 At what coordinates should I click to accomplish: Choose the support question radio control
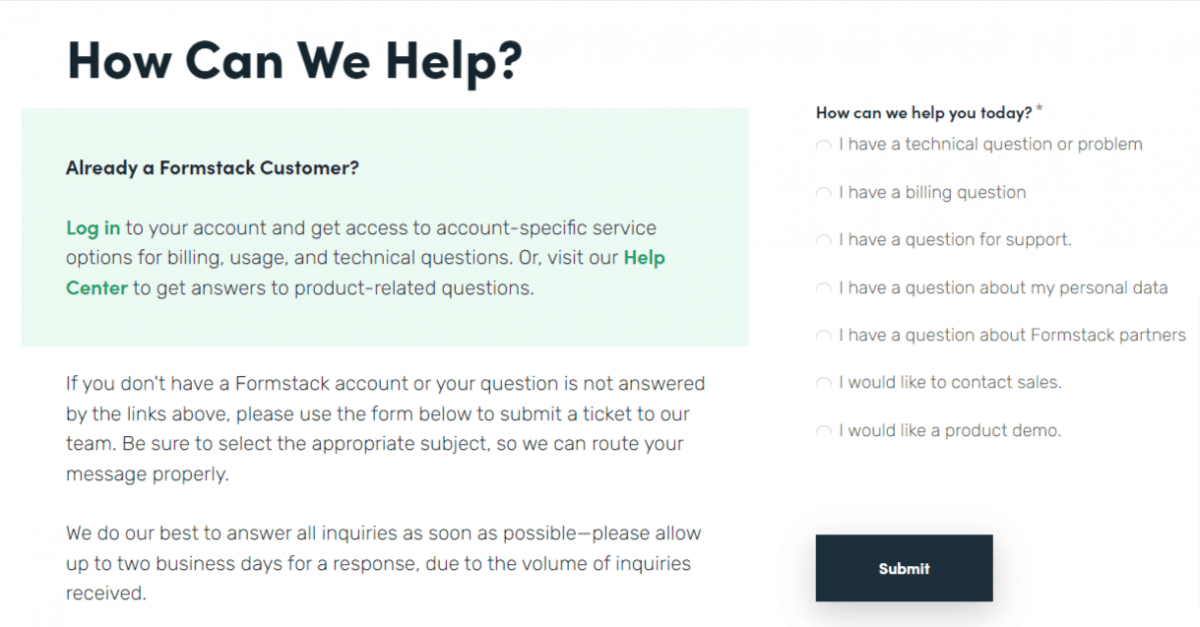pyautogui.click(x=823, y=240)
